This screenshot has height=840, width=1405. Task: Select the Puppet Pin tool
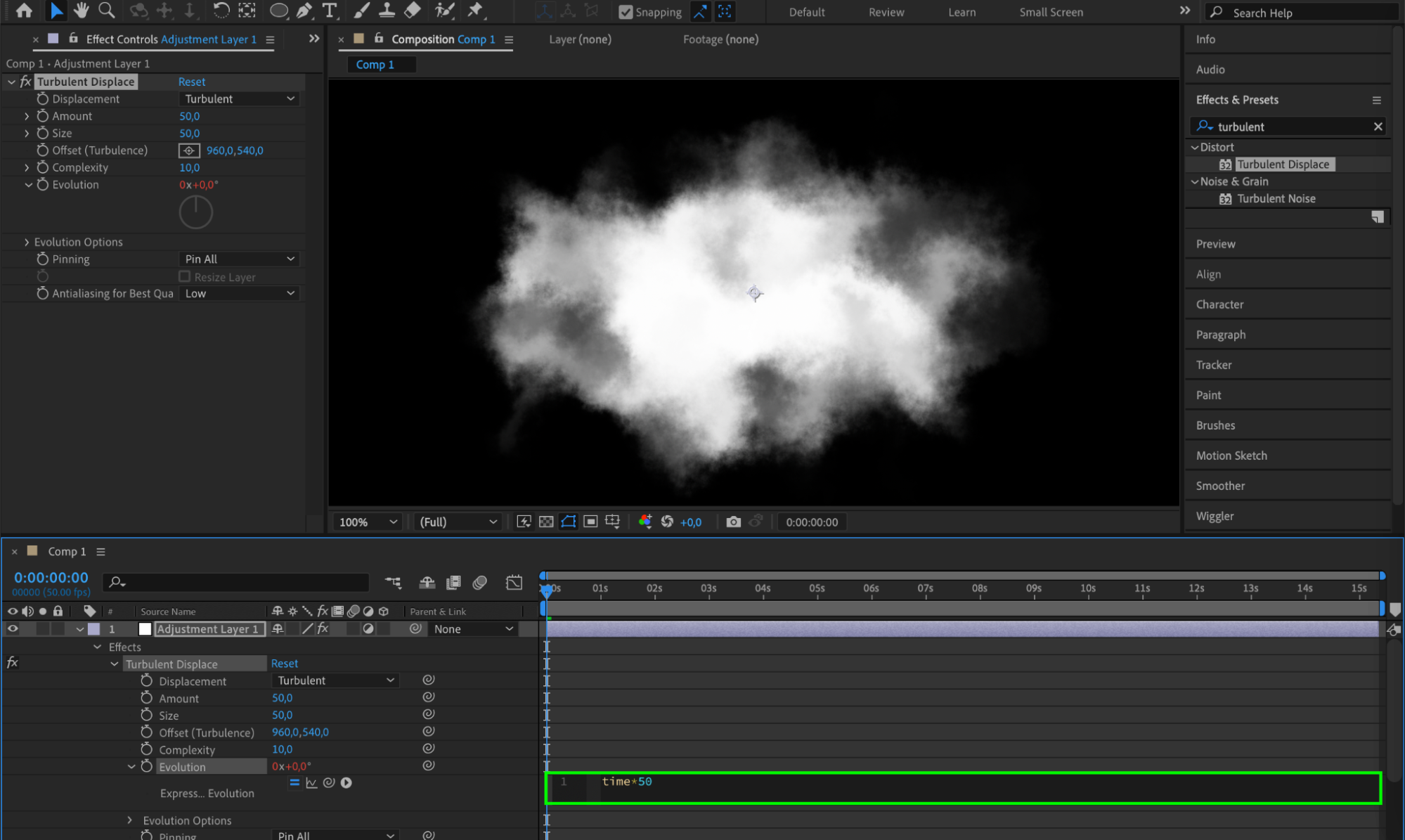pos(475,11)
